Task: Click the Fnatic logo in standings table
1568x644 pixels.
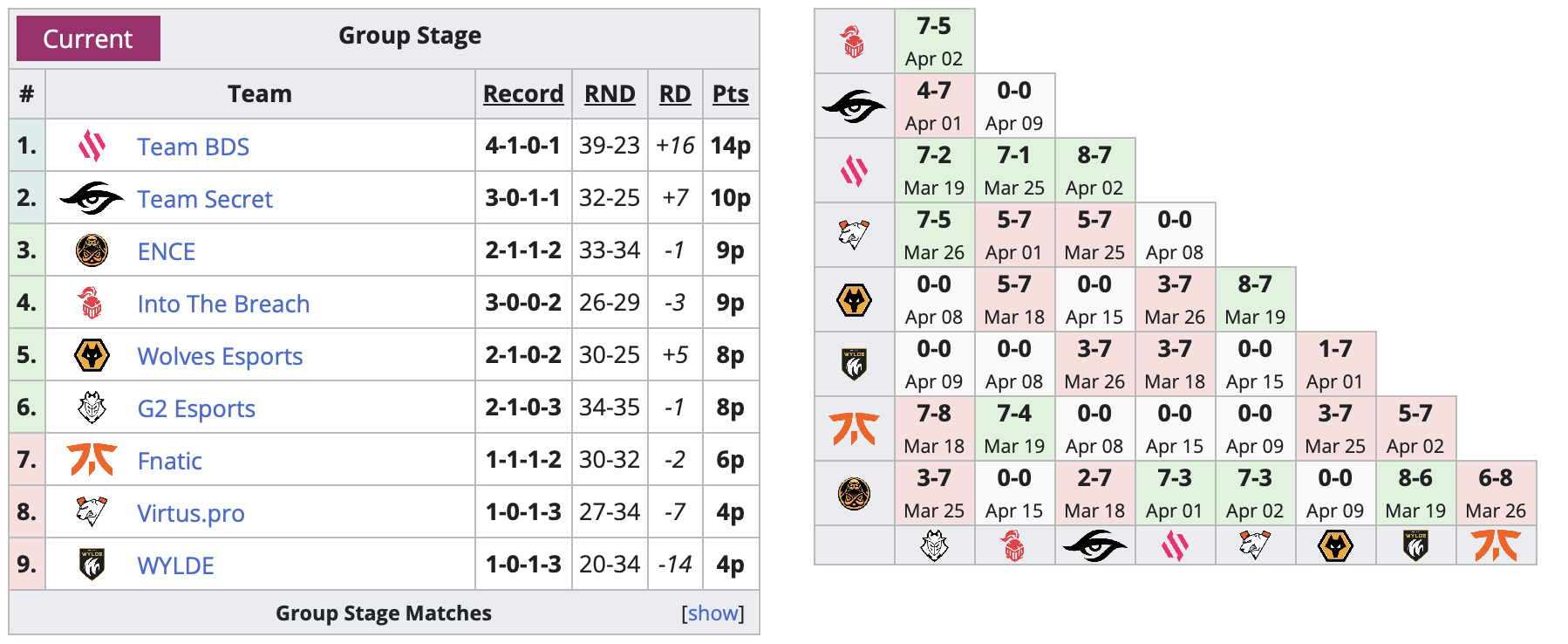Action: (92, 460)
